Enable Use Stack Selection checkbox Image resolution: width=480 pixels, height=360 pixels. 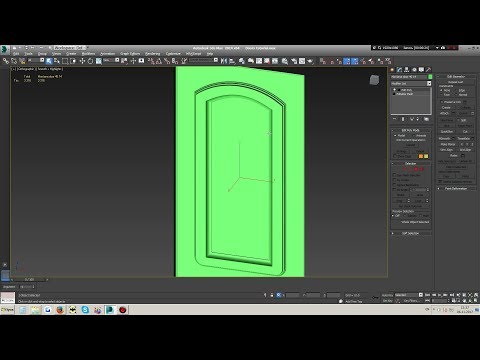tap(394, 175)
